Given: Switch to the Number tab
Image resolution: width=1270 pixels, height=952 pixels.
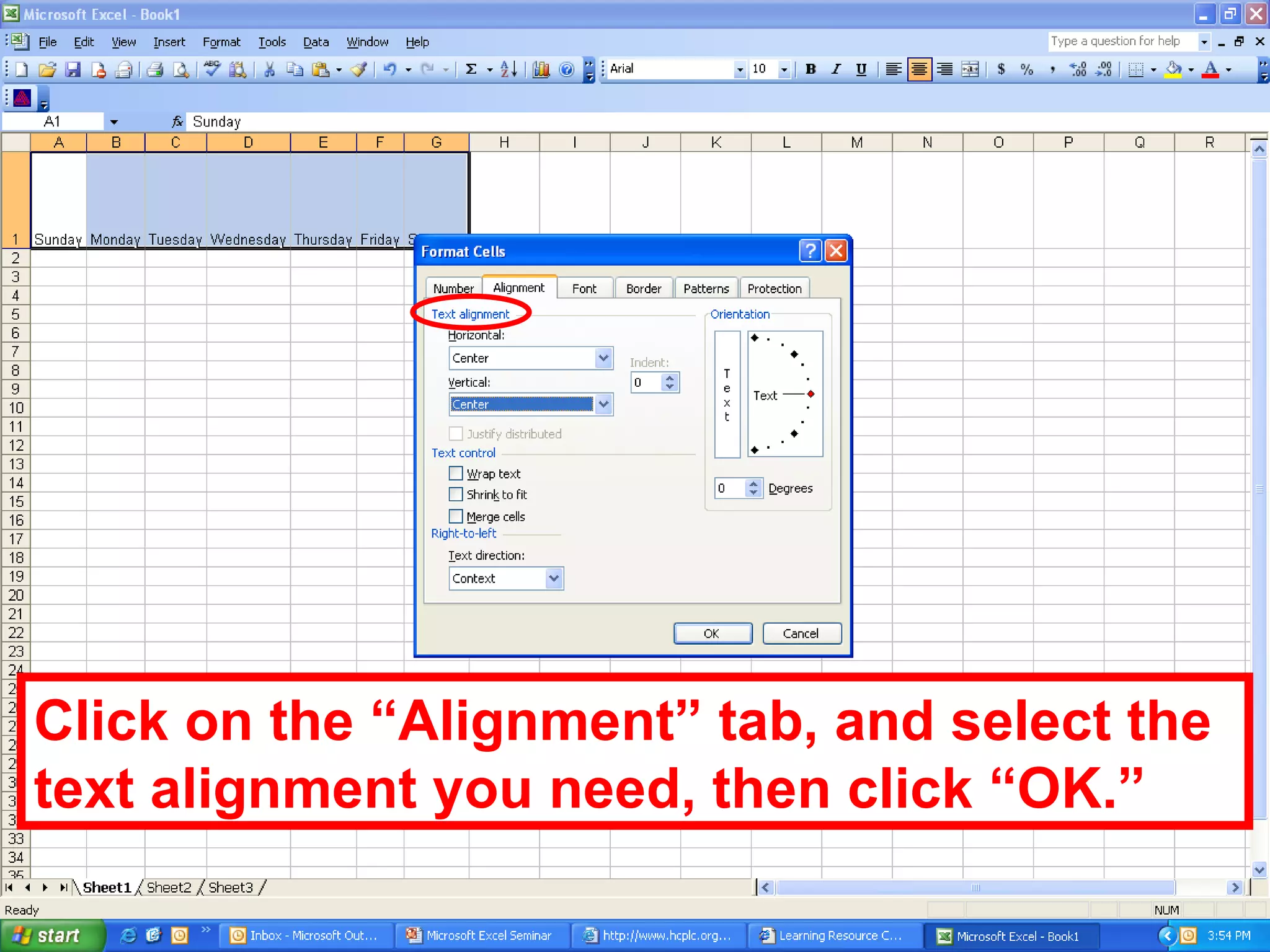Looking at the screenshot, I should (x=453, y=288).
